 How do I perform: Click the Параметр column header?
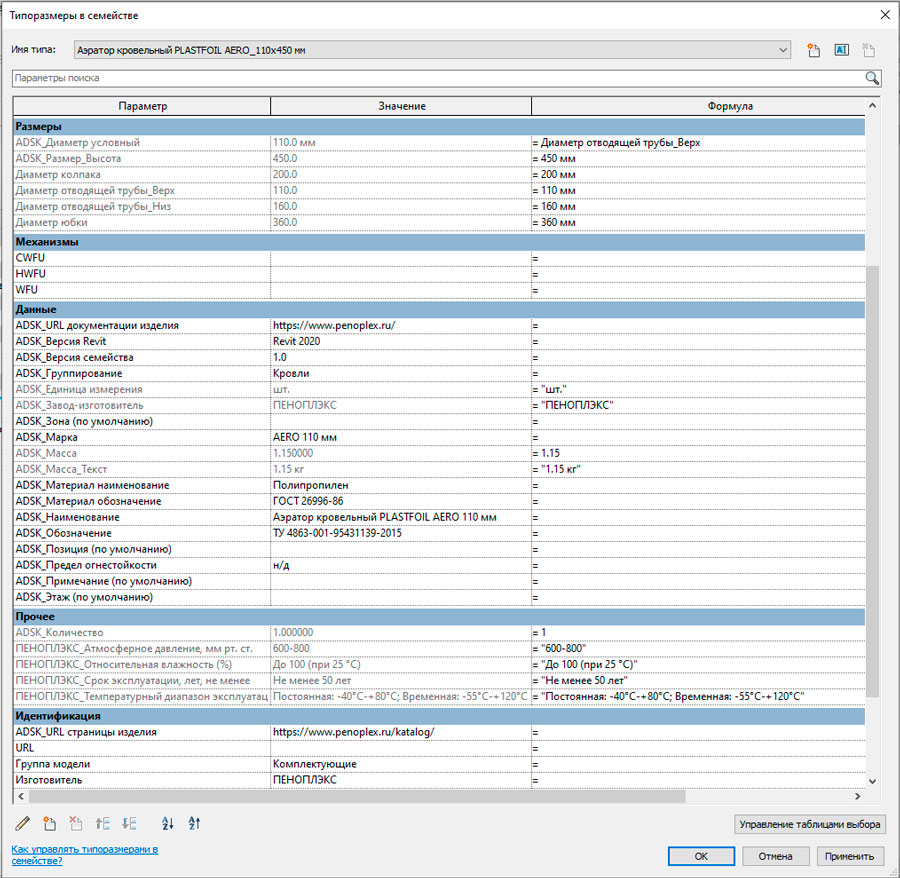tap(142, 106)
